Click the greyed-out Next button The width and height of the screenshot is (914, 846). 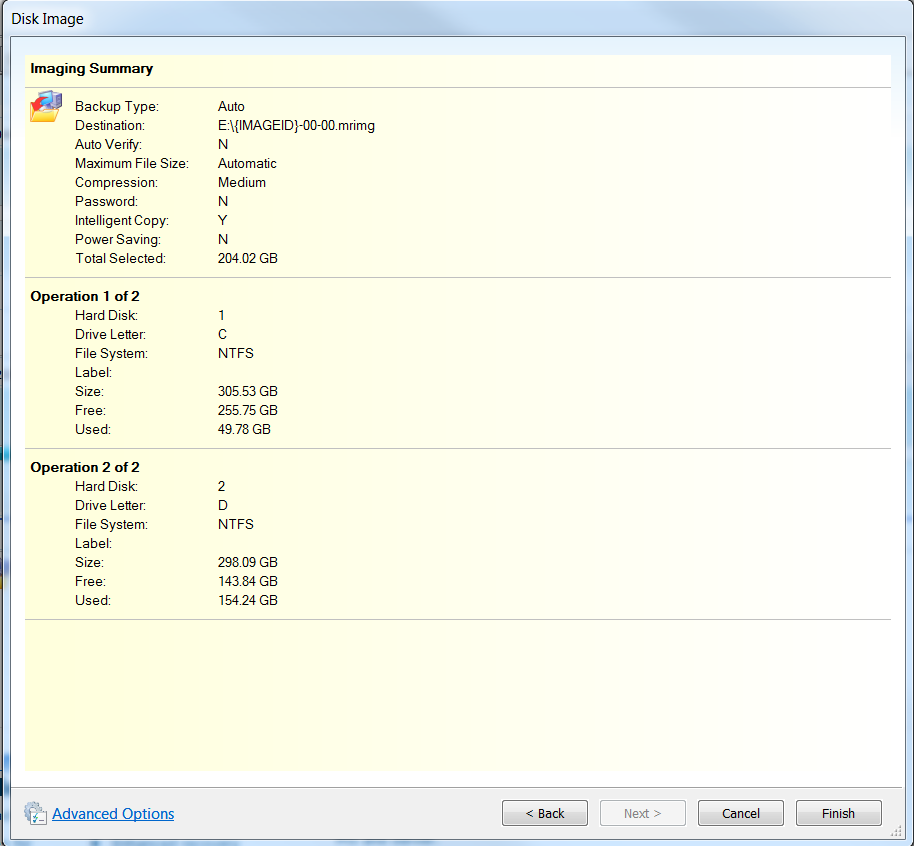pyautogui.click(x=643, y=813)
